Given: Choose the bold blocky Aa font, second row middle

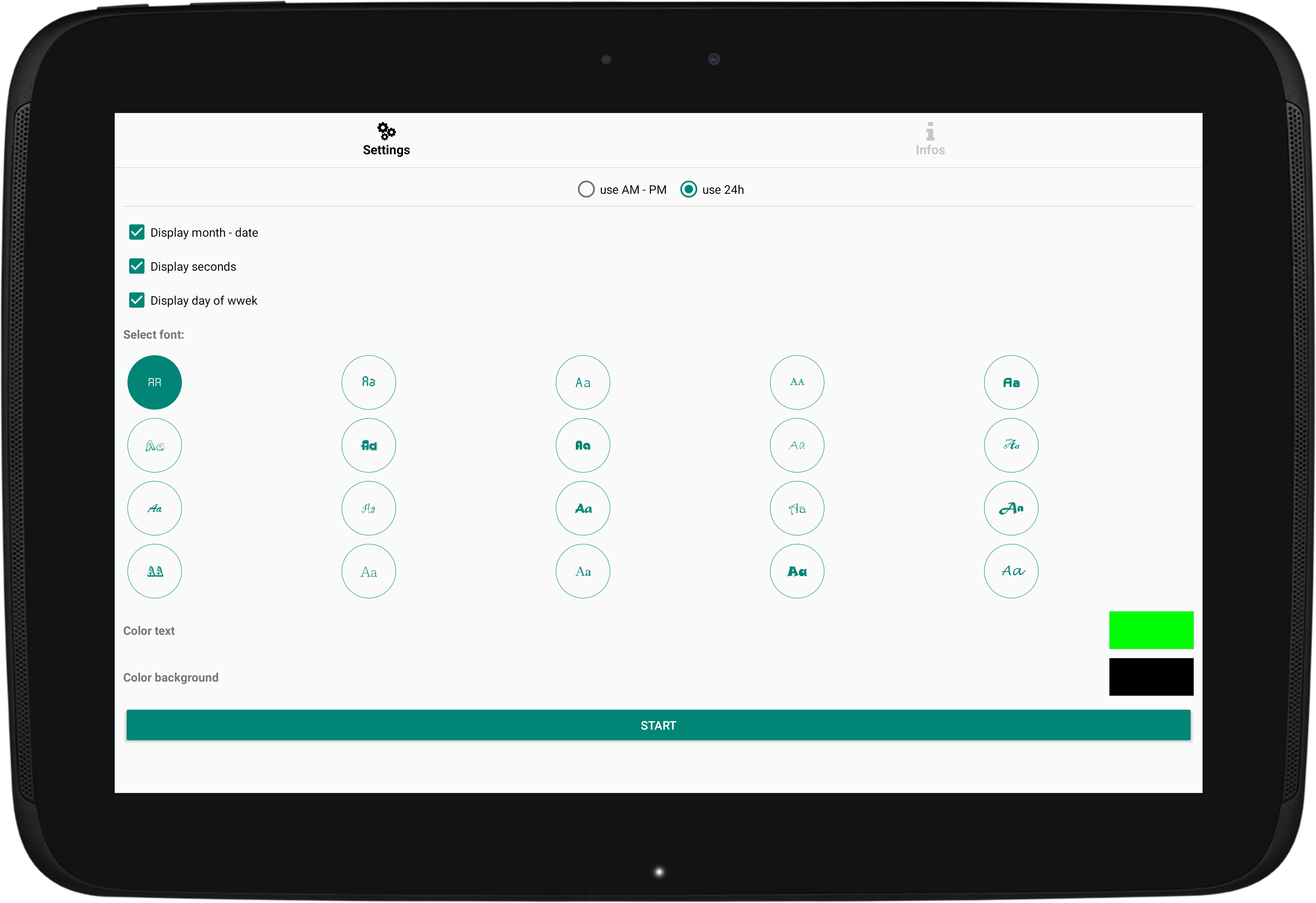Looking at the screenshot, I should [583, 446].
